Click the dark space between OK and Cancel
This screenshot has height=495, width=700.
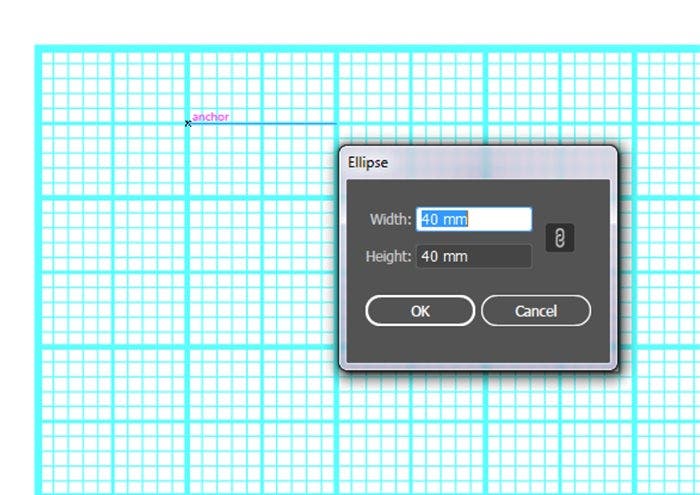[478, 311]
